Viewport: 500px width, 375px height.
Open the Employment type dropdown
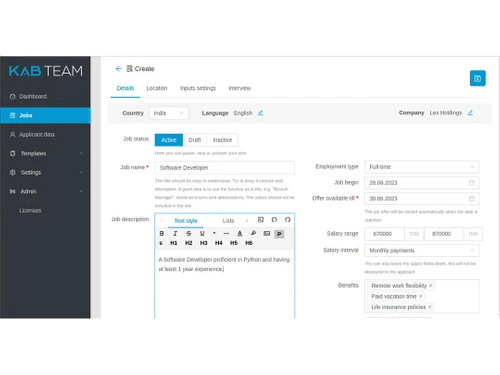coord(422,167)
